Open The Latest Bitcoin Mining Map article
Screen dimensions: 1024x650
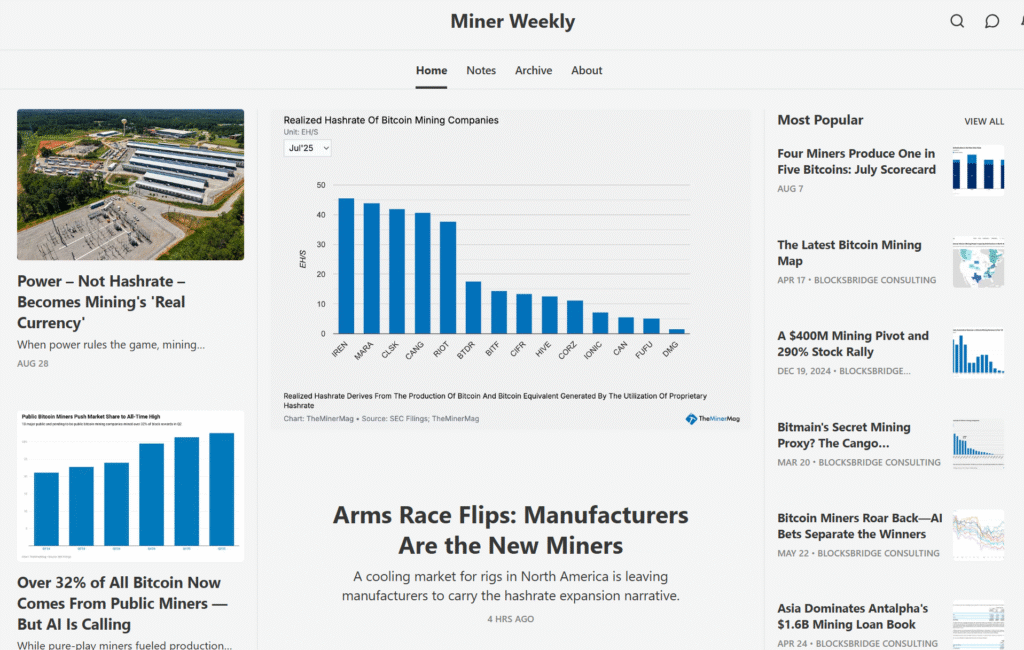849,253
